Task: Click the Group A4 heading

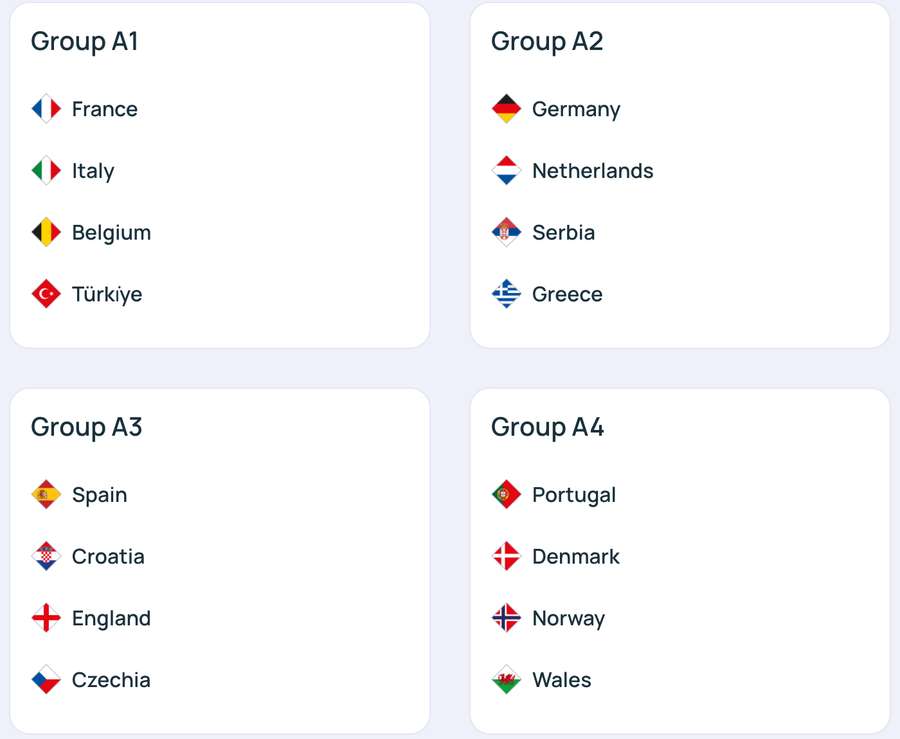Action: click(547, 428)
